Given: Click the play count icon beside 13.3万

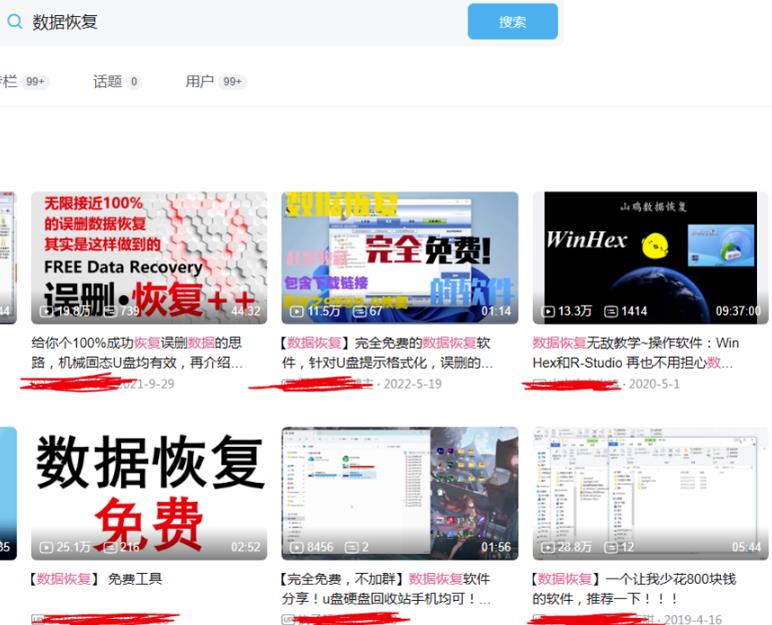Looking at the screenshot, I should tap(549, 311).
